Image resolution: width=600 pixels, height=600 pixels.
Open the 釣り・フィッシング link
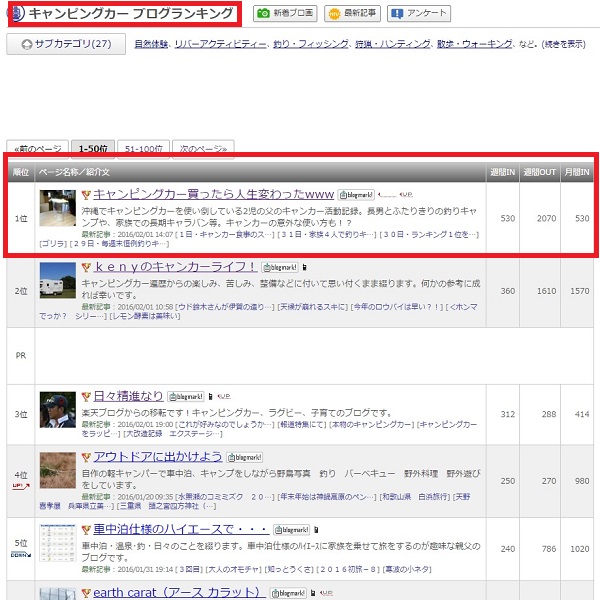[x=310, y=44]
